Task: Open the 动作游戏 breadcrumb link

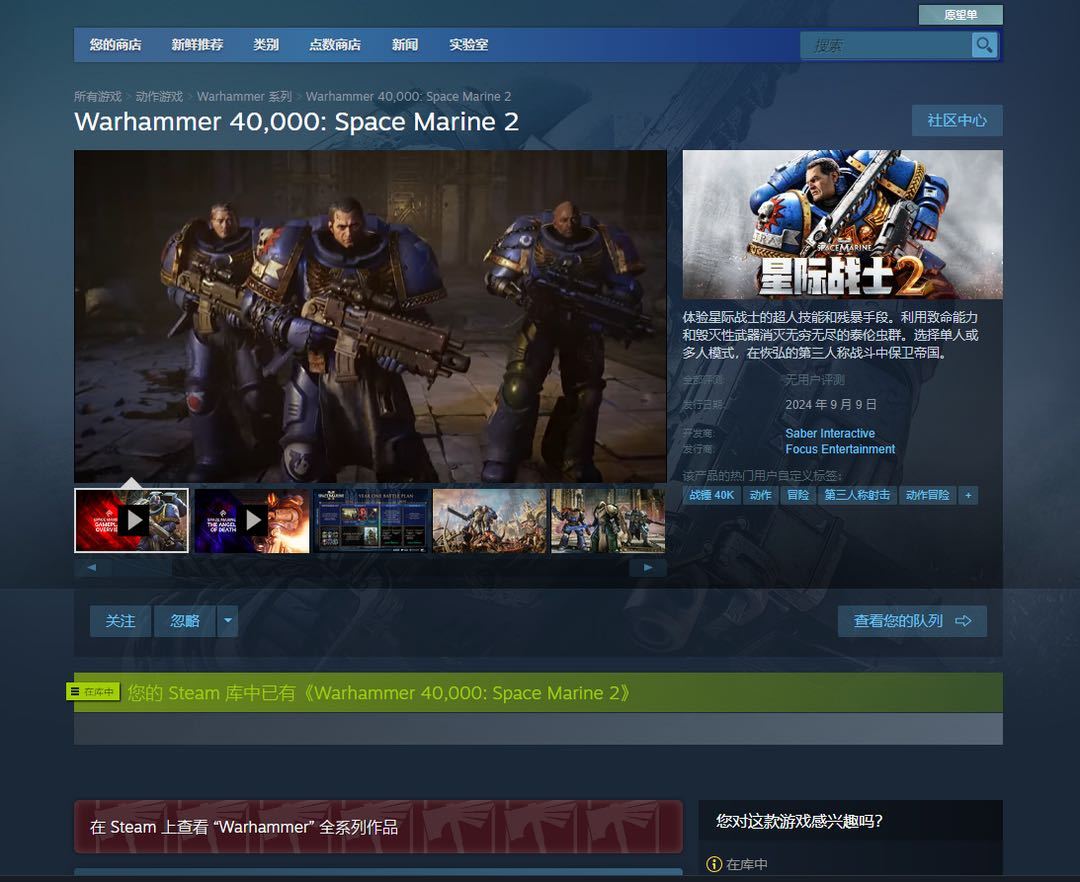Action: (x=159, y=96)
